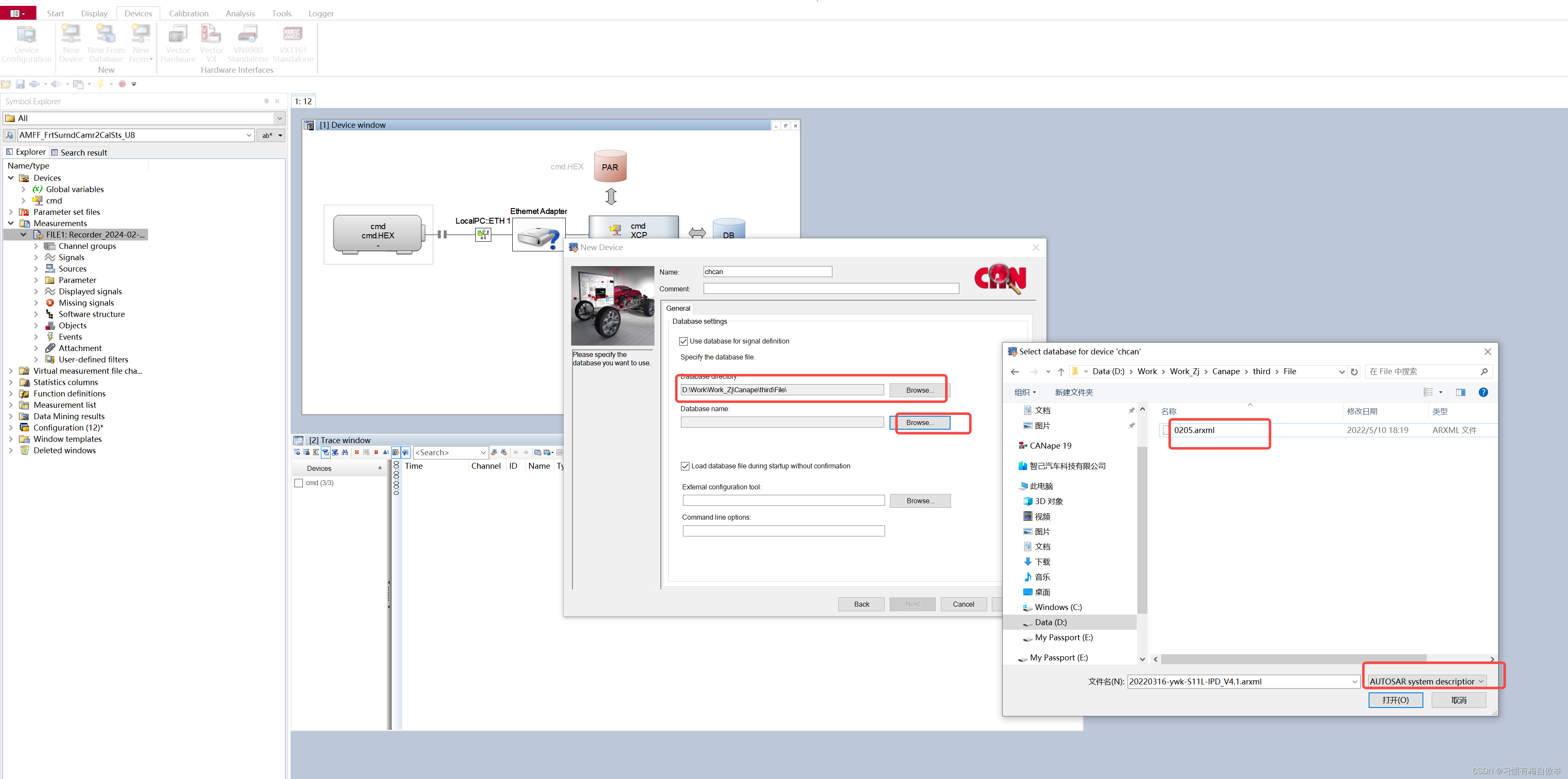
Task: Open the Vector Hardware interface icon
Action: (178, 43)
